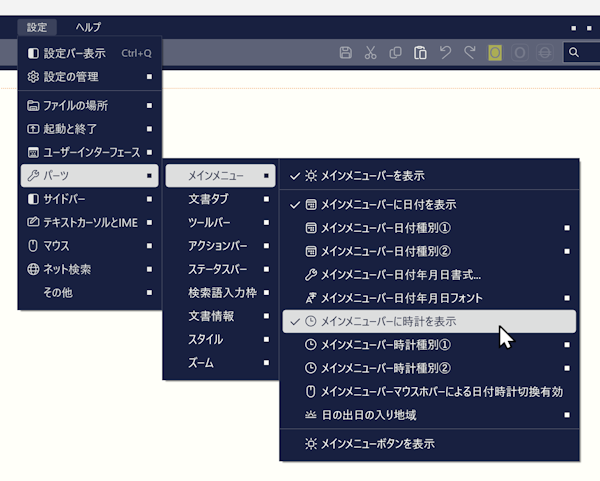600x481 pixels.
Task: Click the gear icon beside 設定の管理
Action: 33,76
